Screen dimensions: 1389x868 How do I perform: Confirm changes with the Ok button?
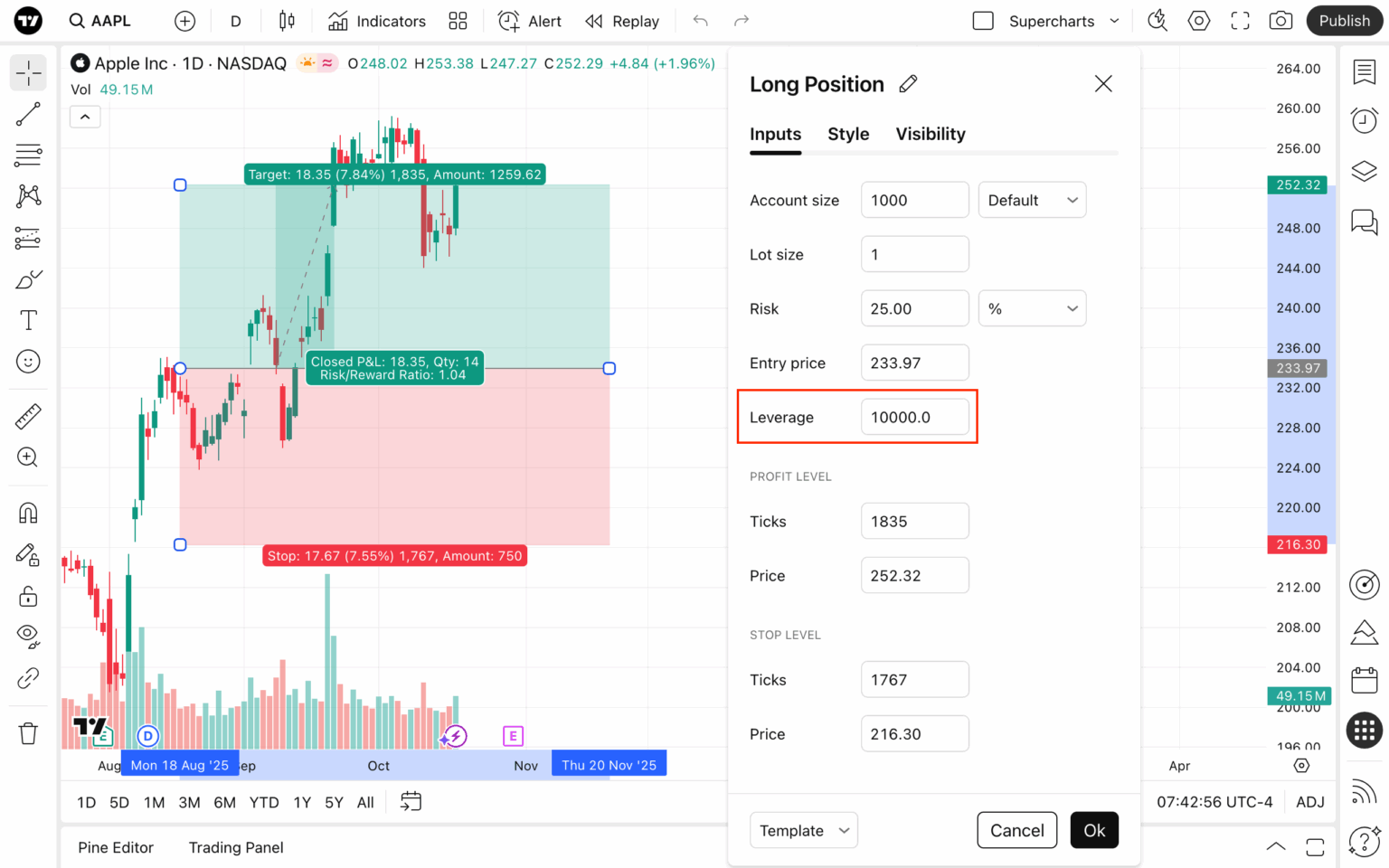[1094, 830]
